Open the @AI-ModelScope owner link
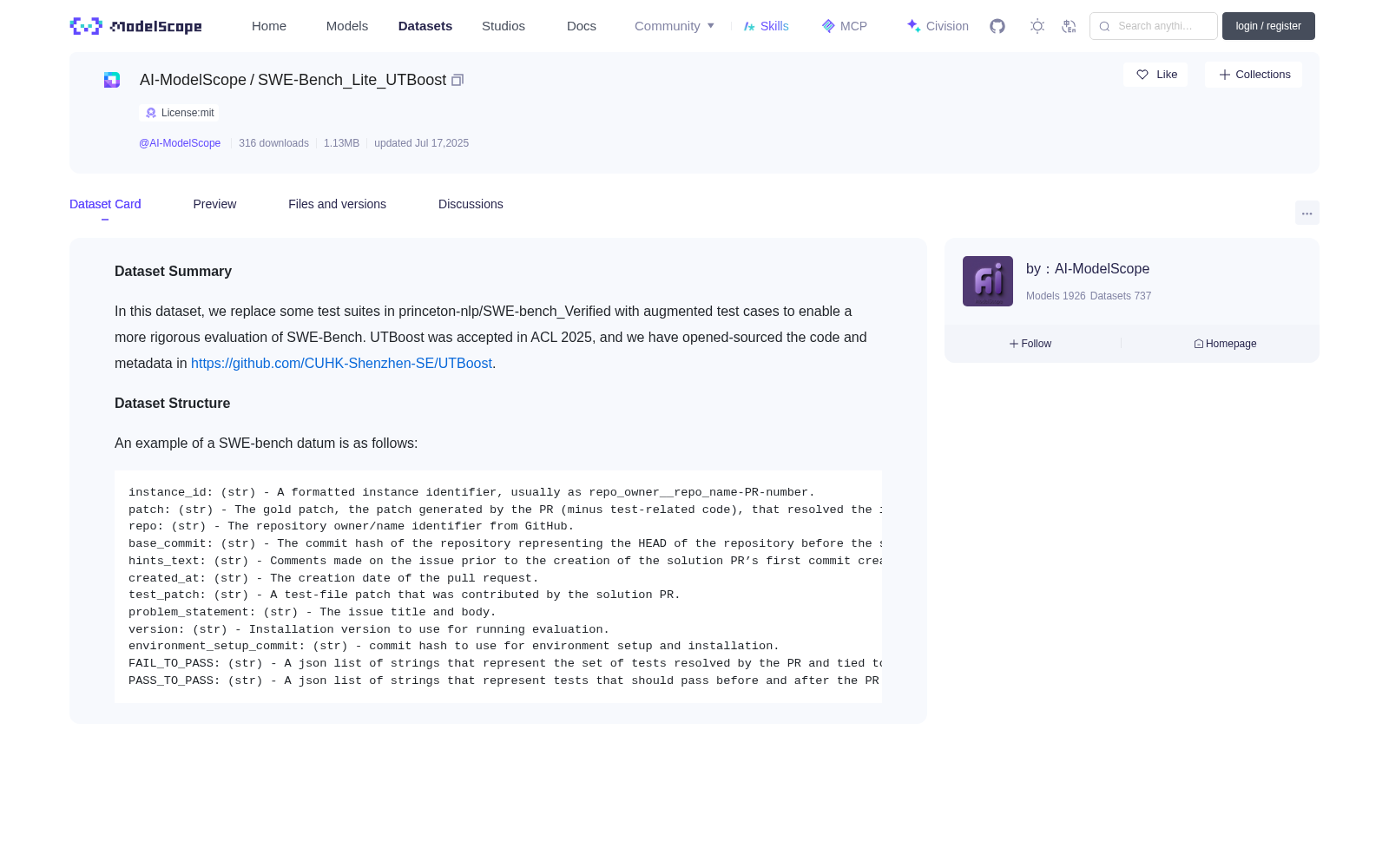Screen dimensions: 1389x868 pos(180,143)
